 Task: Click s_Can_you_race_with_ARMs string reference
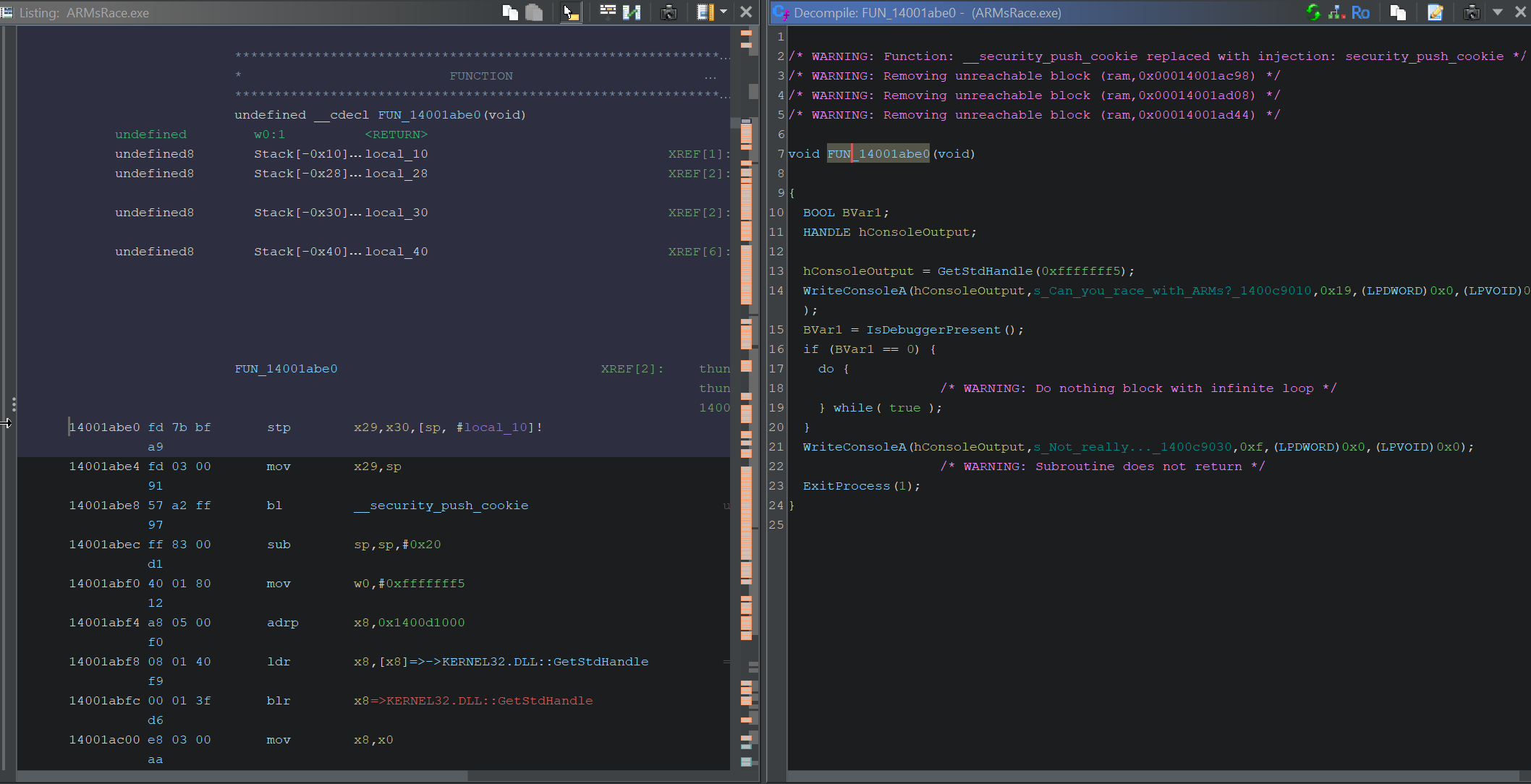coord(1172,291)
